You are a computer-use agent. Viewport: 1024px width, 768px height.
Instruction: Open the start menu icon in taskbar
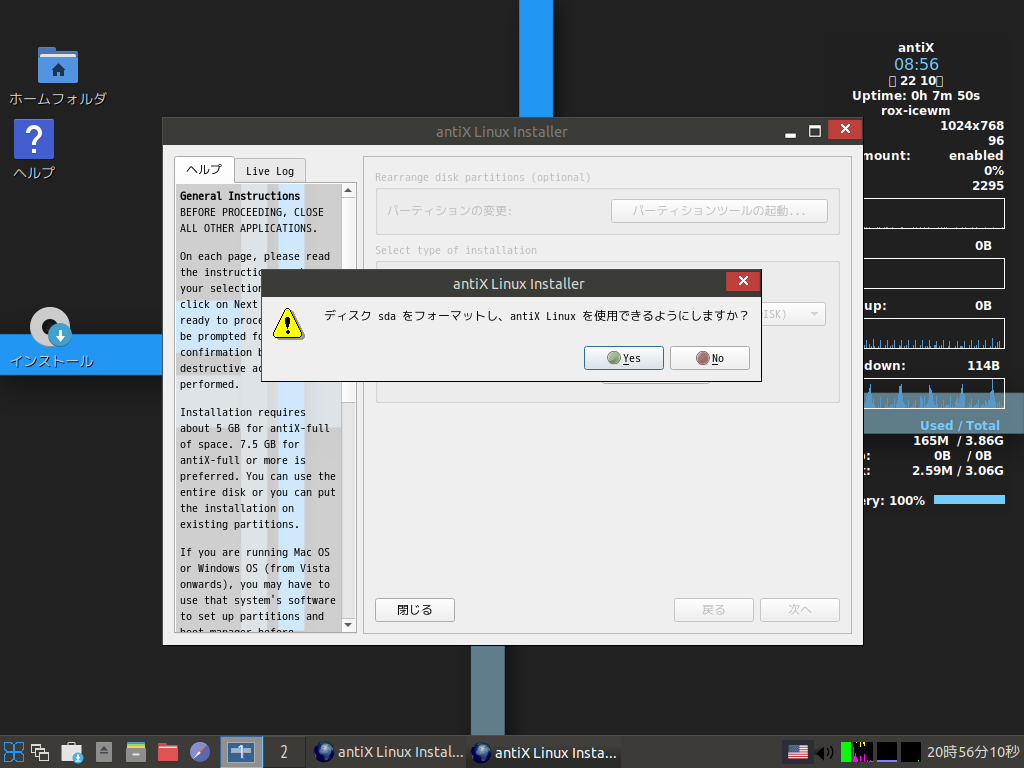pyautogui.click(x=14, y=752)
